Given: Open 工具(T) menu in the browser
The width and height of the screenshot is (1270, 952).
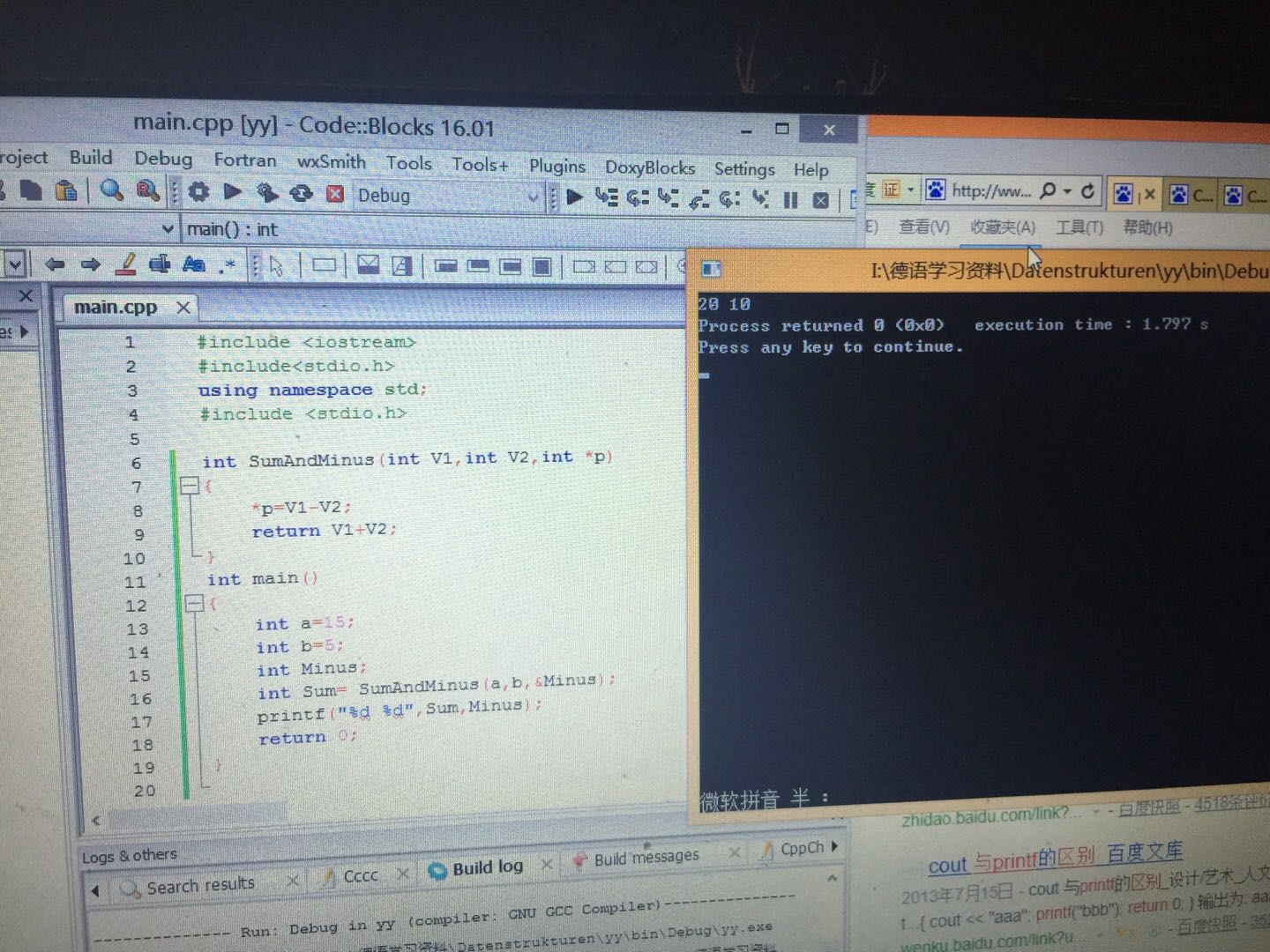Looking at the screenshot, I should click(1079, 227).
